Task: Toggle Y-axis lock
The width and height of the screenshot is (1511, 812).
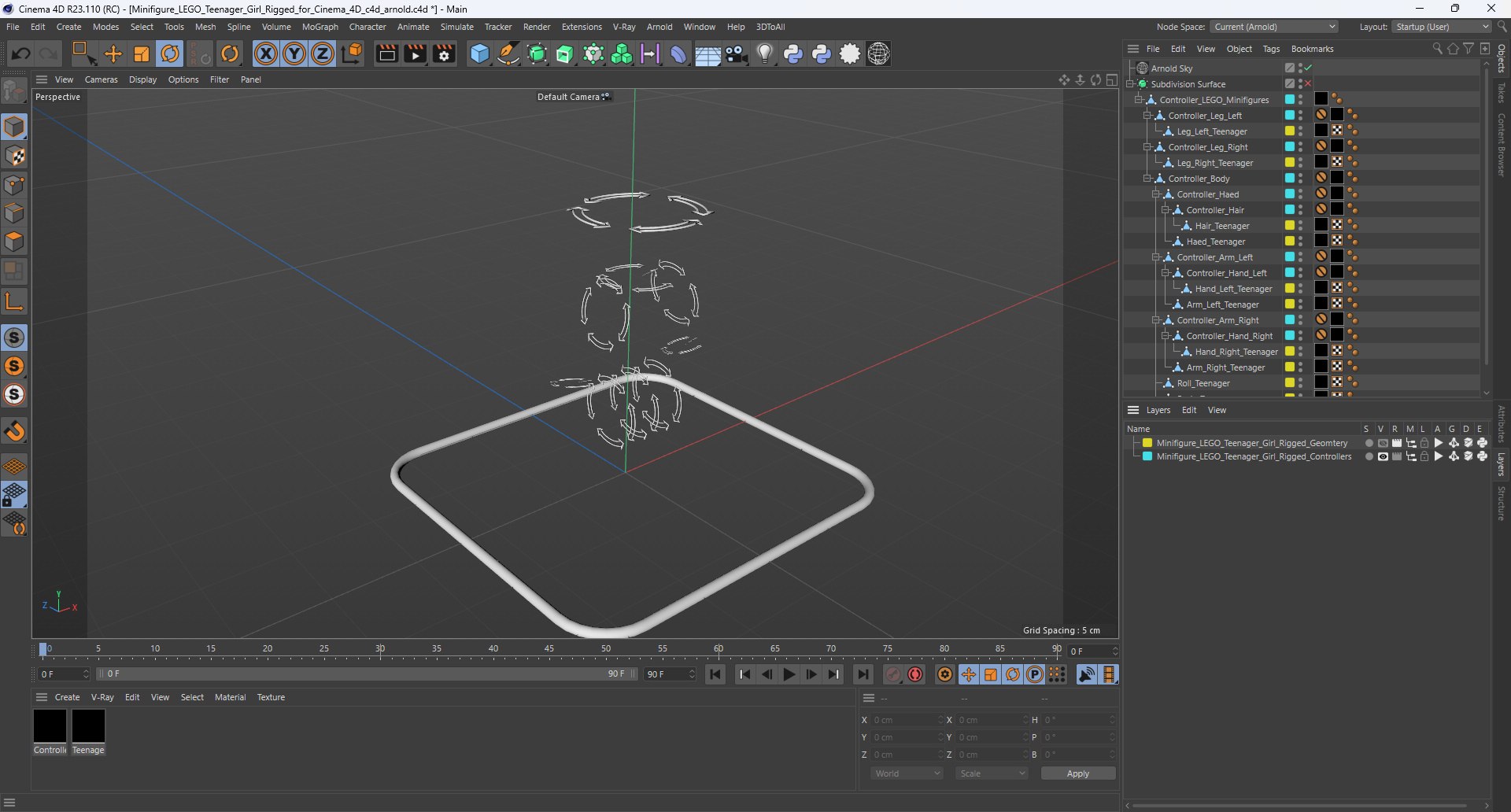Action: [294, 54]
